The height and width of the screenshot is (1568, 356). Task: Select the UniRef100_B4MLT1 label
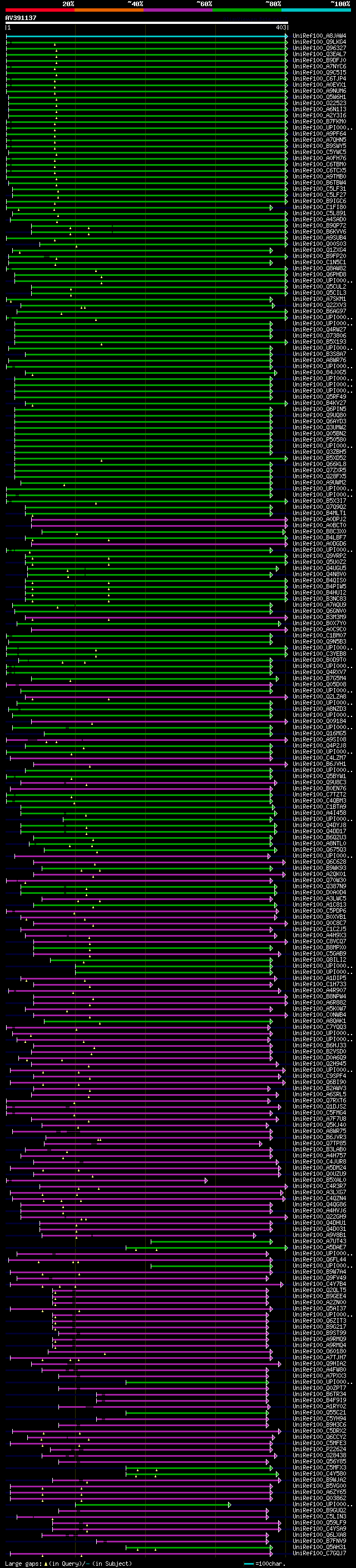319,513
